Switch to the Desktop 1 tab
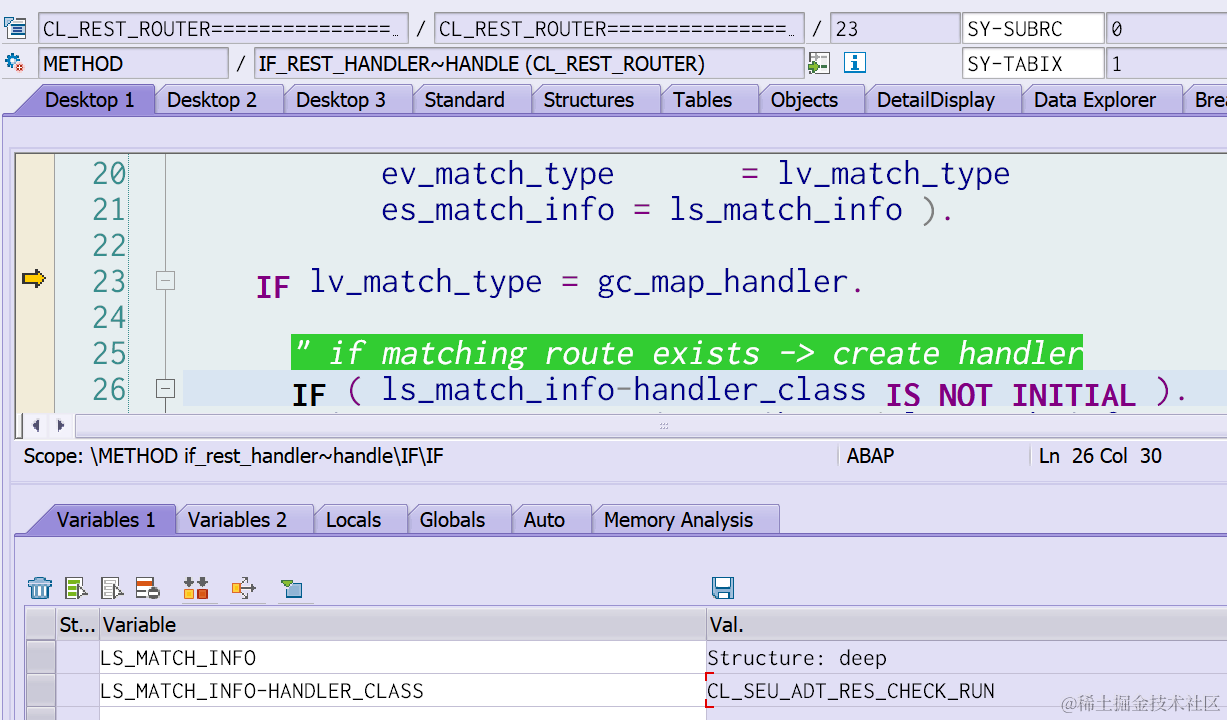This screenshot has width=1227, height=720. pyautogui.click(x=89, y=100)
